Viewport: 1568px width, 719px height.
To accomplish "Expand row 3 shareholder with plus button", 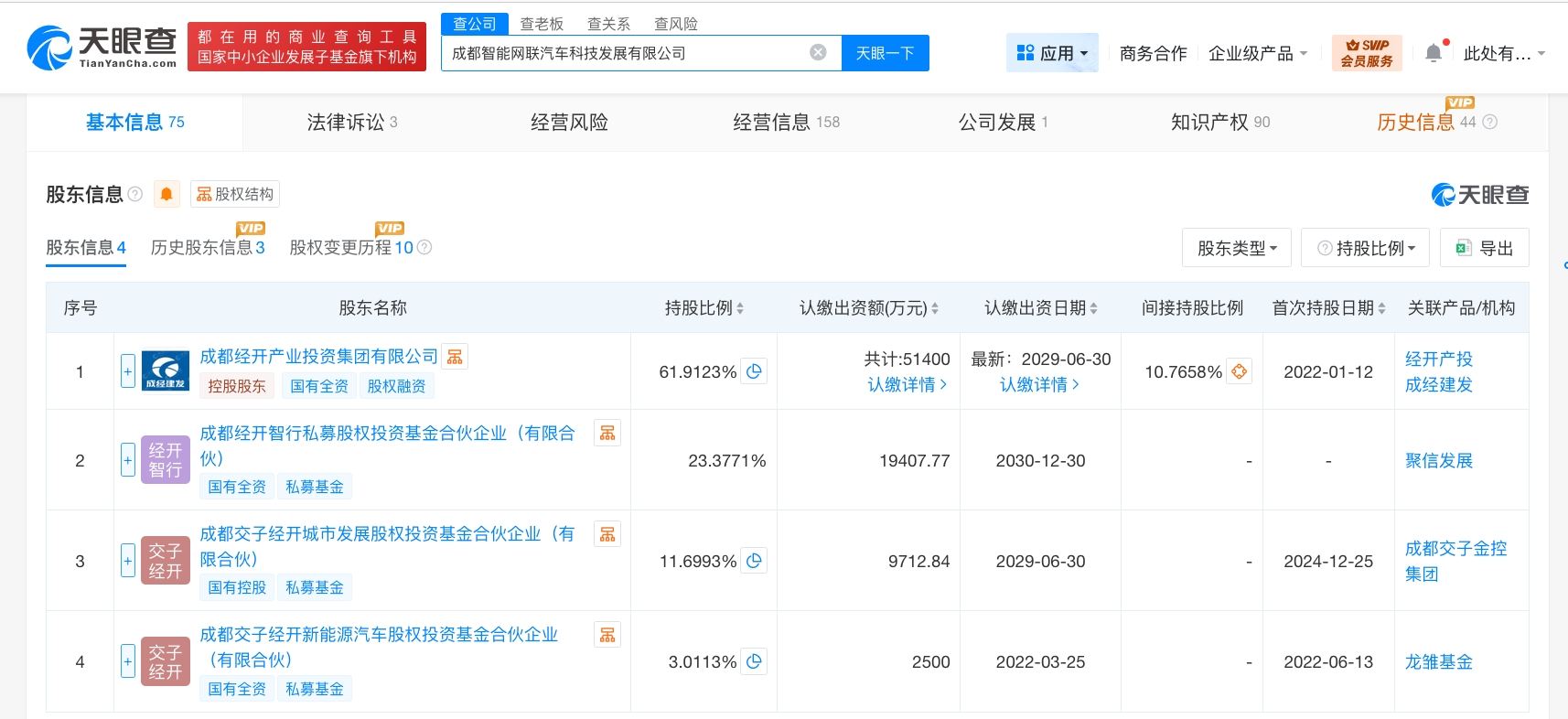I will (x=128, y=561).
